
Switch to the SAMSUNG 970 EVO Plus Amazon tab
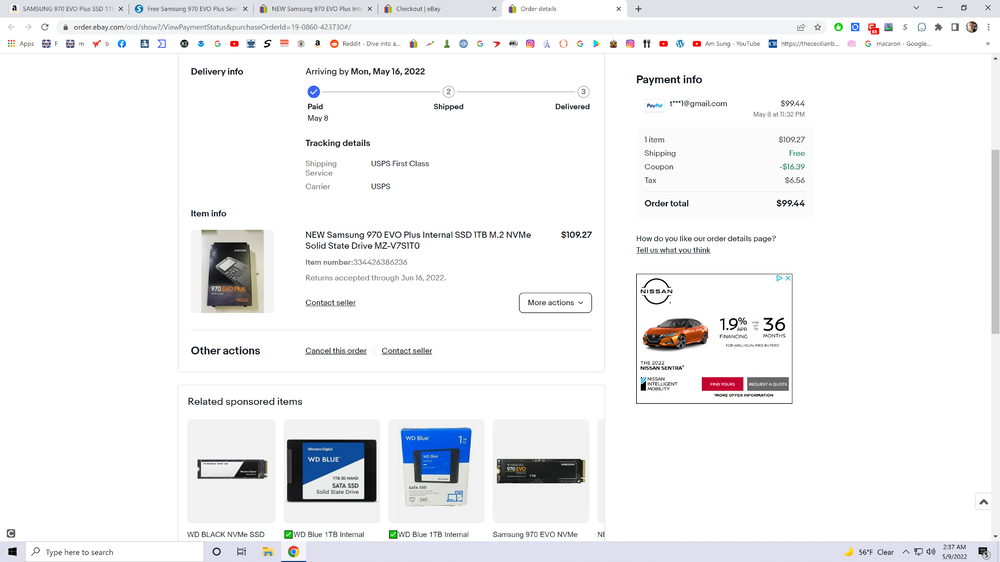(65, 8)
